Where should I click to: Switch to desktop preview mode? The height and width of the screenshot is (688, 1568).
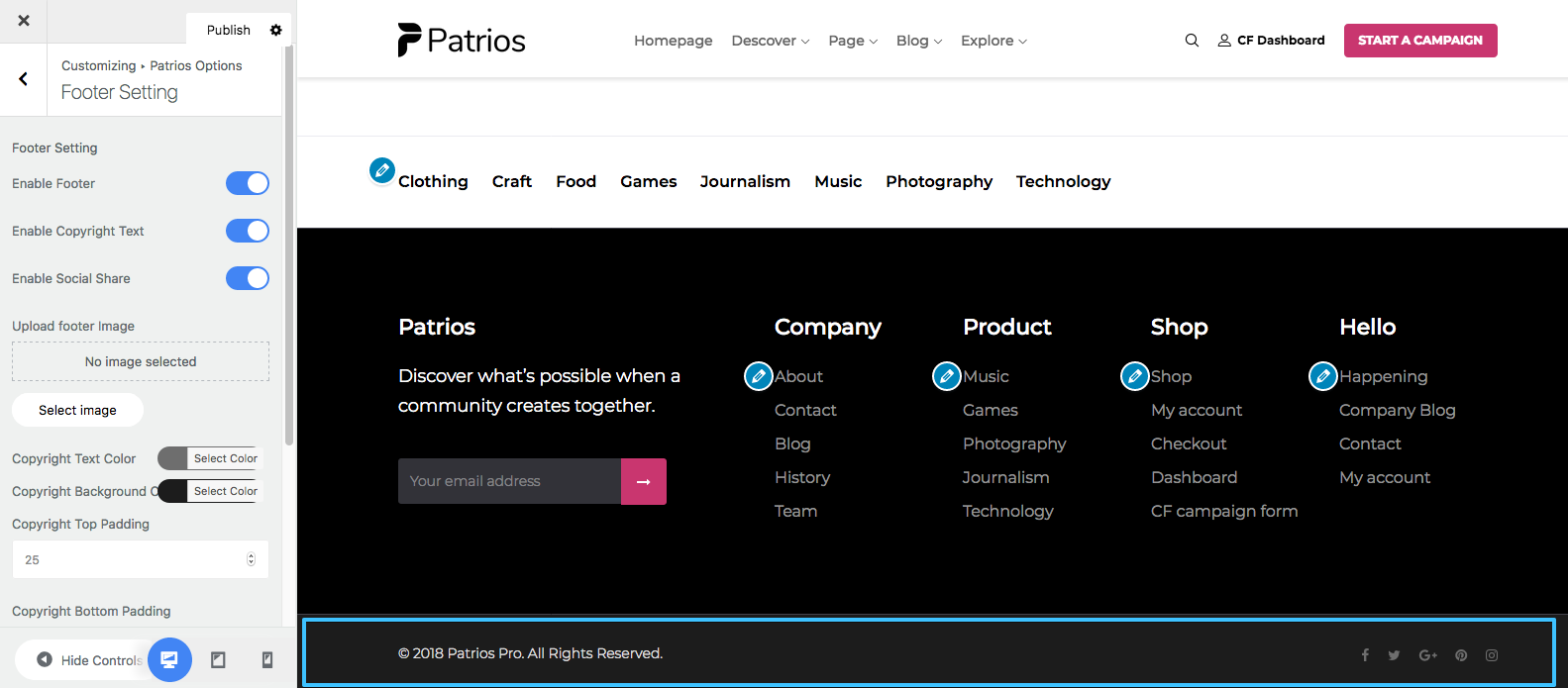click(x=169, y=659)
